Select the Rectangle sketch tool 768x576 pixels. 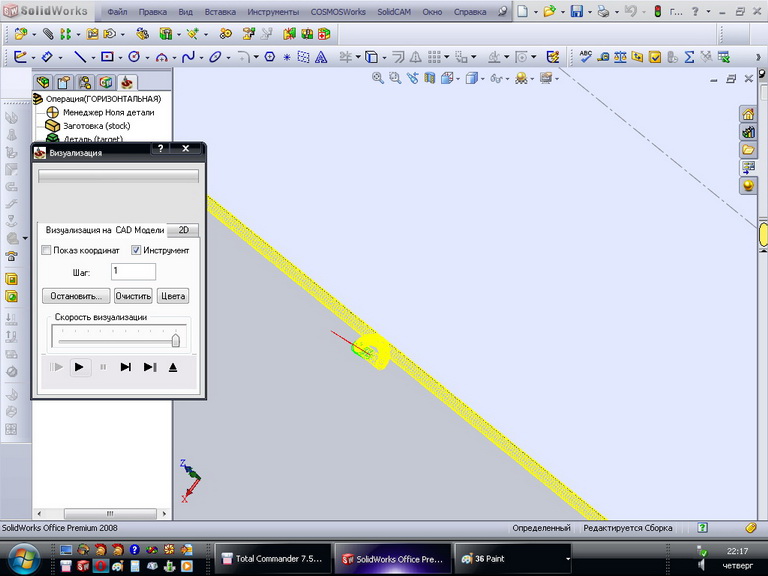(x=107, y=57)
